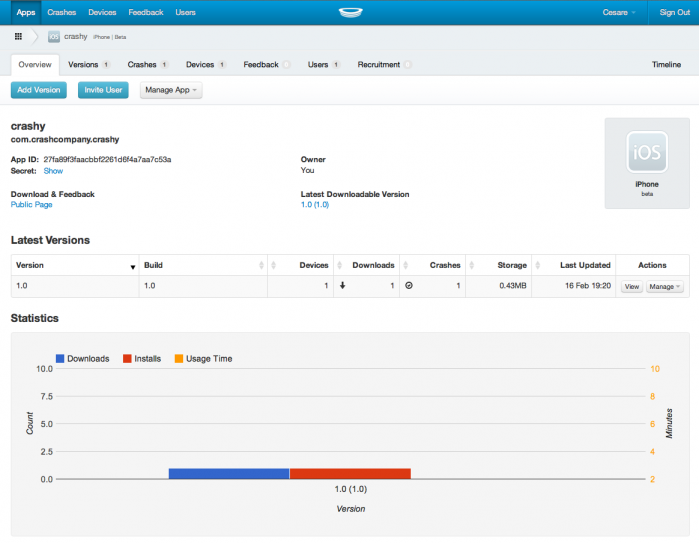Open the Manage dropdown for version 1.0
This screenshot has height=543, width=699.
[665, 287]
